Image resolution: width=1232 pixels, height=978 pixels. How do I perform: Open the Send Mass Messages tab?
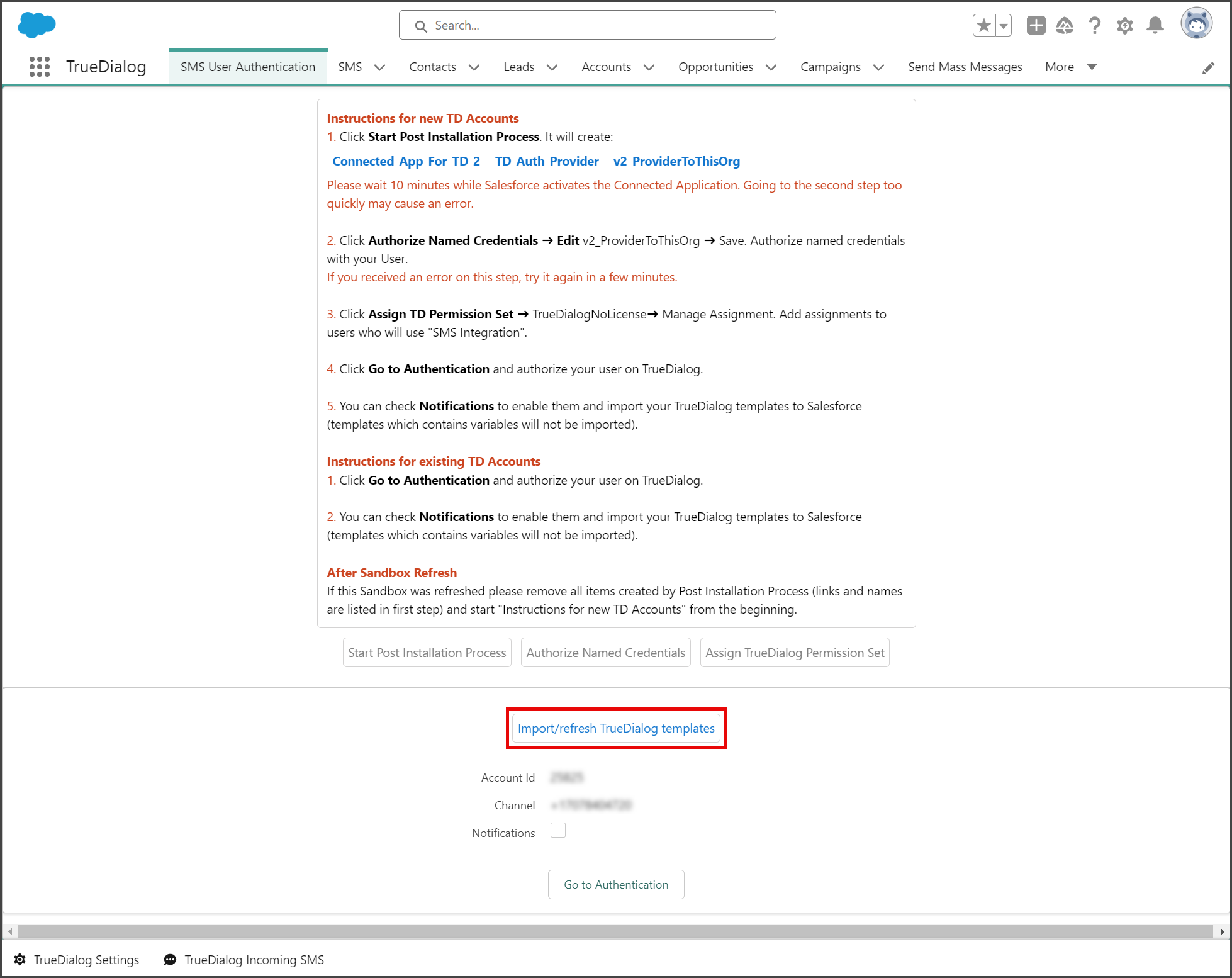[965, 67]
